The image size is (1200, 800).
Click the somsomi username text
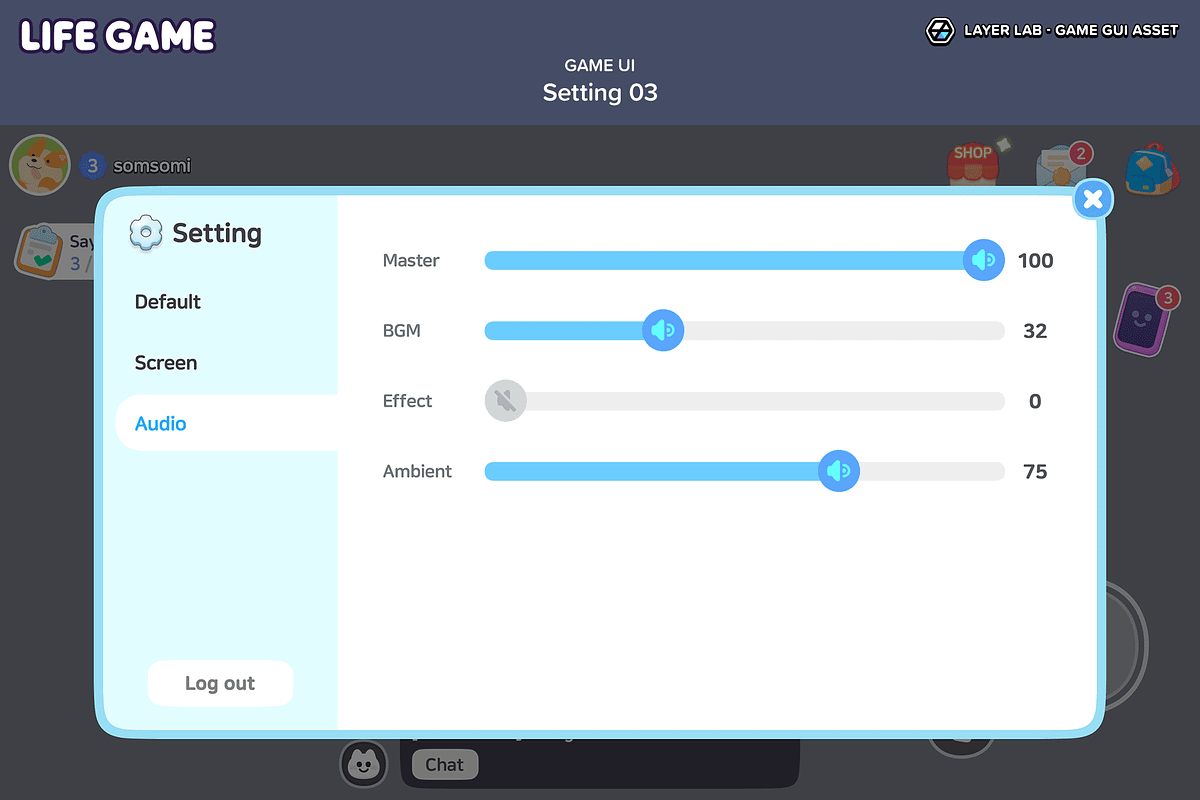152,166
